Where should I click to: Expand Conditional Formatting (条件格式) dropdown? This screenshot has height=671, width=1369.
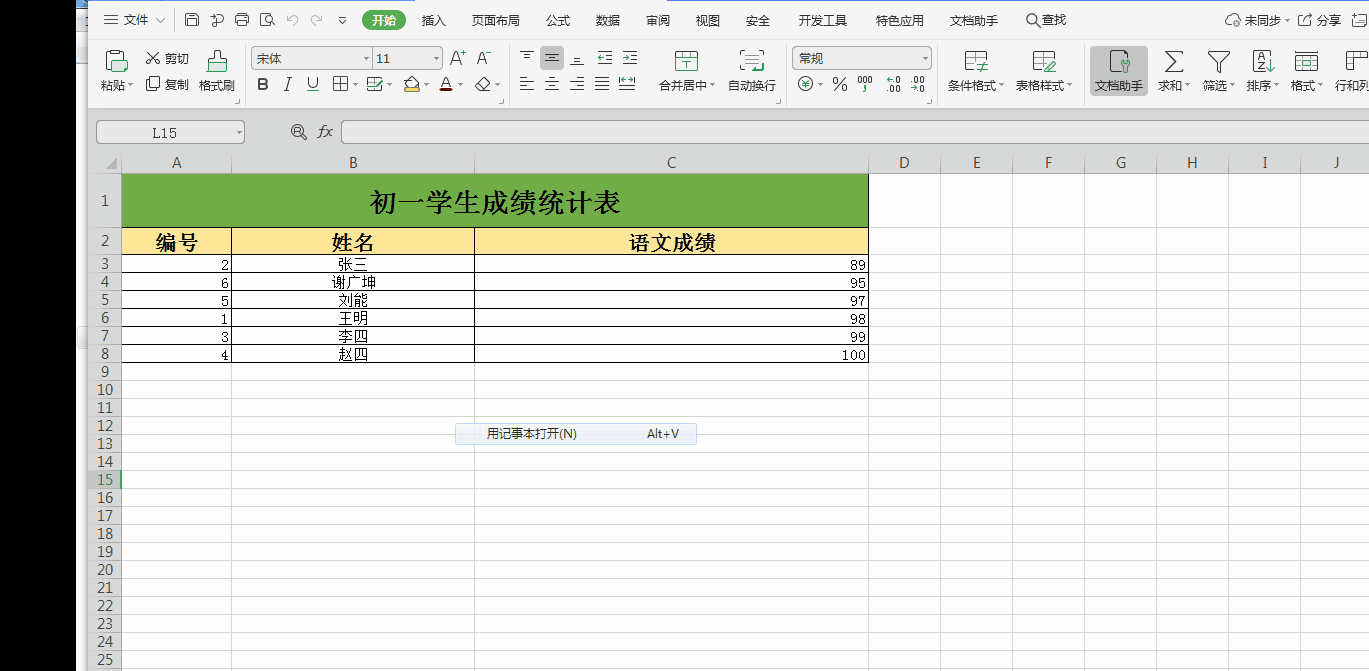pos(1002,86)
